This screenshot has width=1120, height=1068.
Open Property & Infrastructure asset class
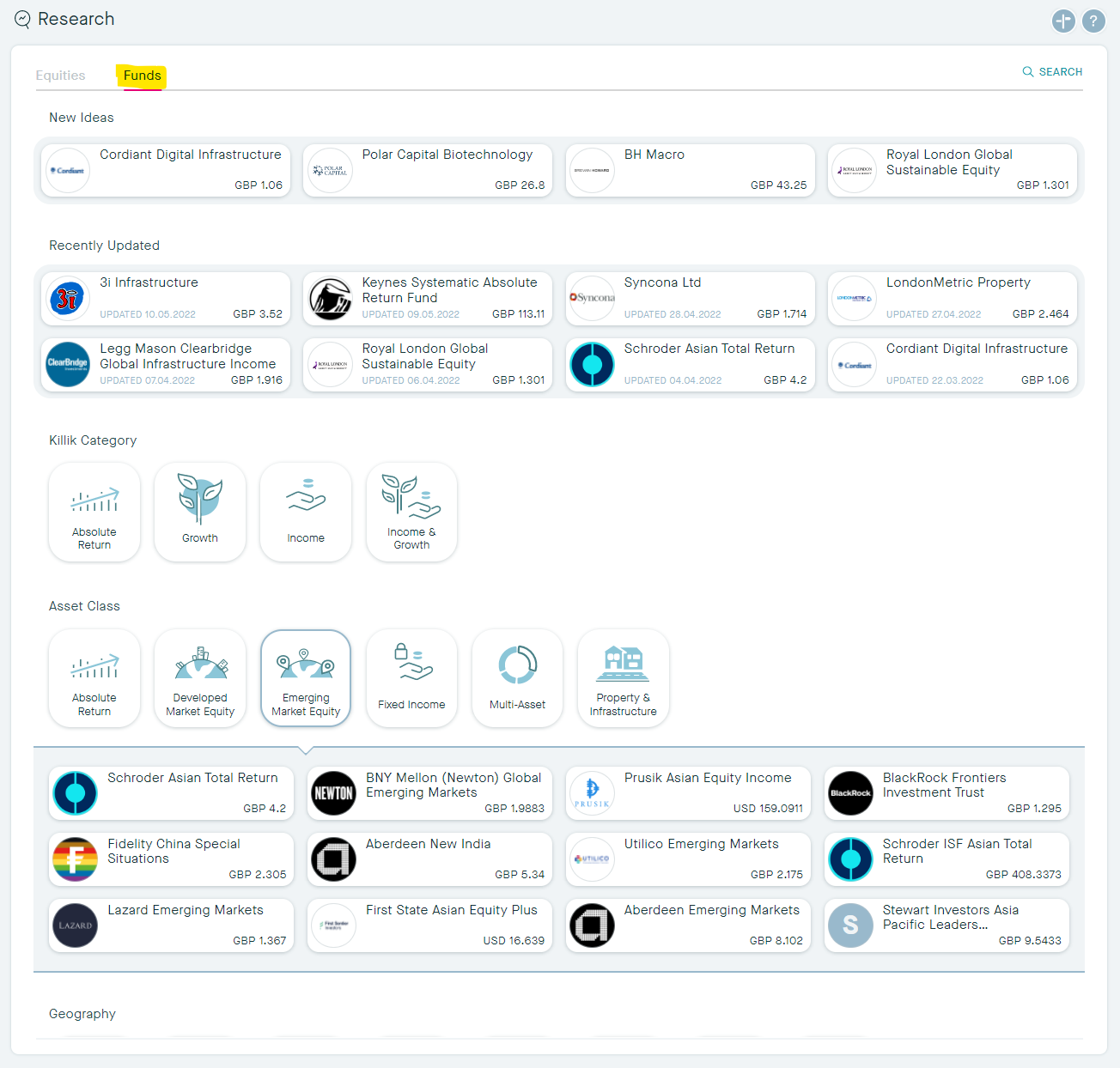pyautogui.click(x=623, y=678)
